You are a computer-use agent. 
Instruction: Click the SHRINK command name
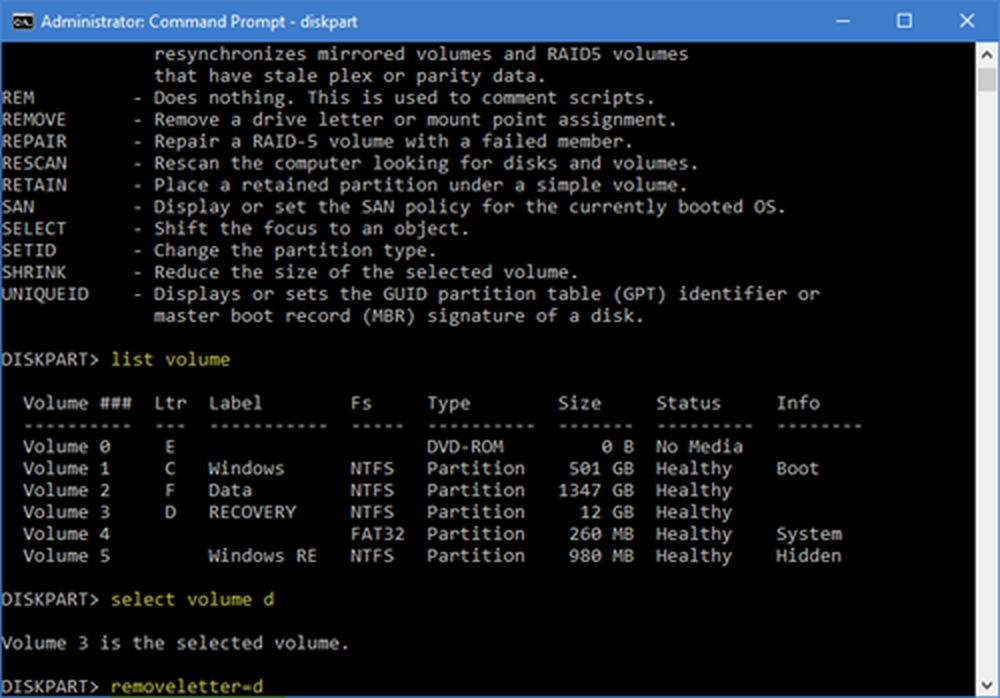[34, 272]
